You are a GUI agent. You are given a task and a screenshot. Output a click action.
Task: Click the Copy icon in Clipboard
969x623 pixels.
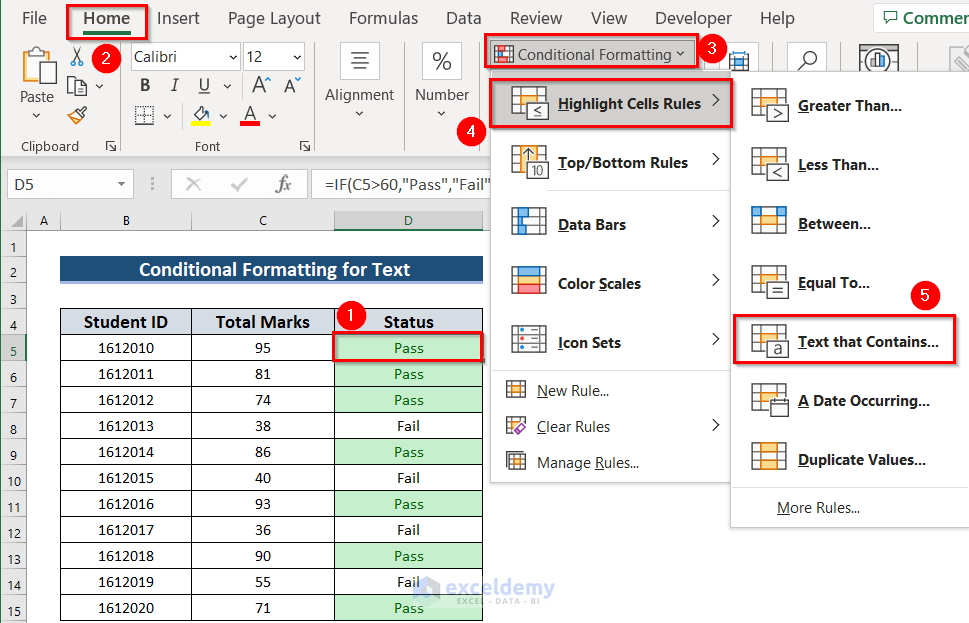pyautogui.click(x=77, y=86)
